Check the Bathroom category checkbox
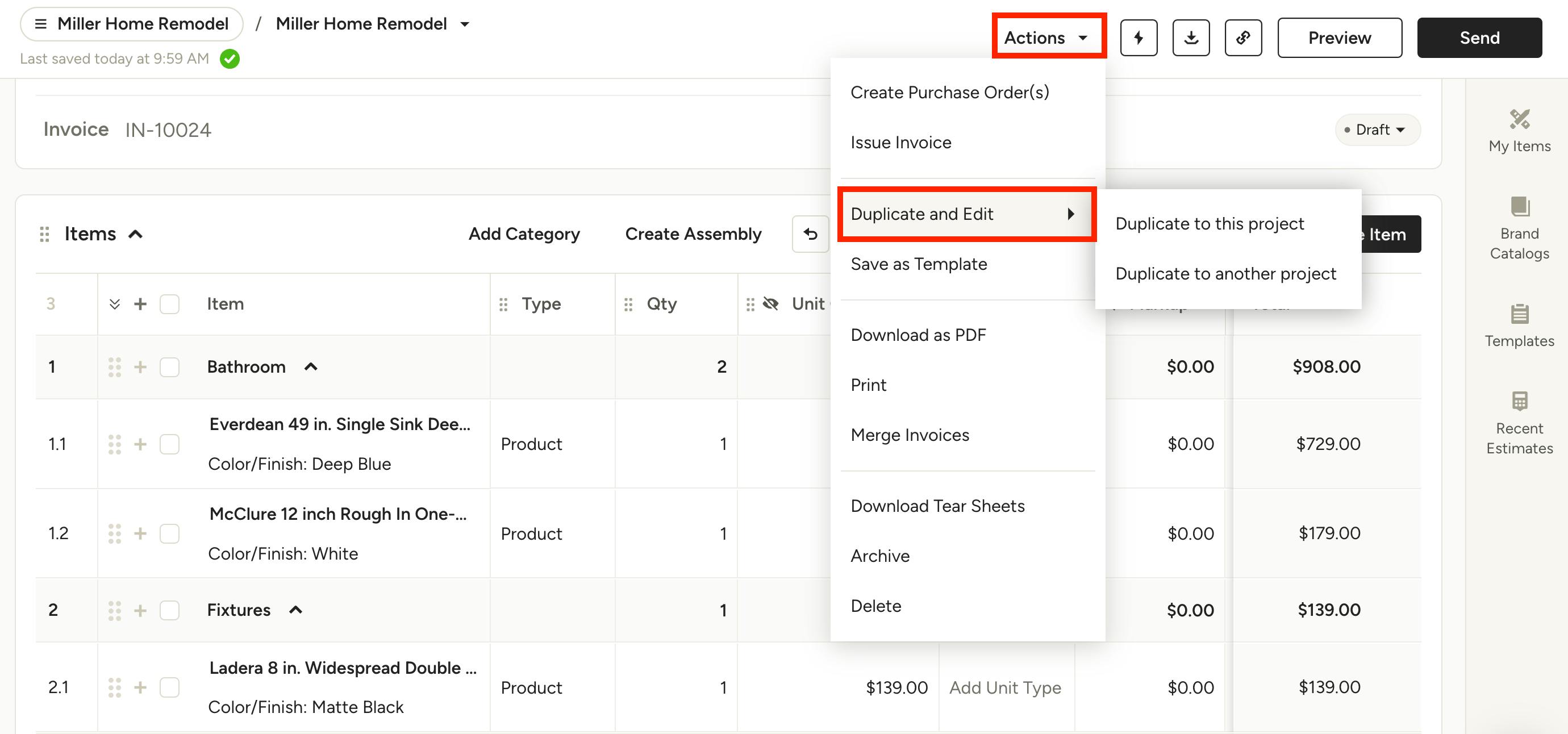1568x734 pixels. pyautogui.click(x=169, y=367)
